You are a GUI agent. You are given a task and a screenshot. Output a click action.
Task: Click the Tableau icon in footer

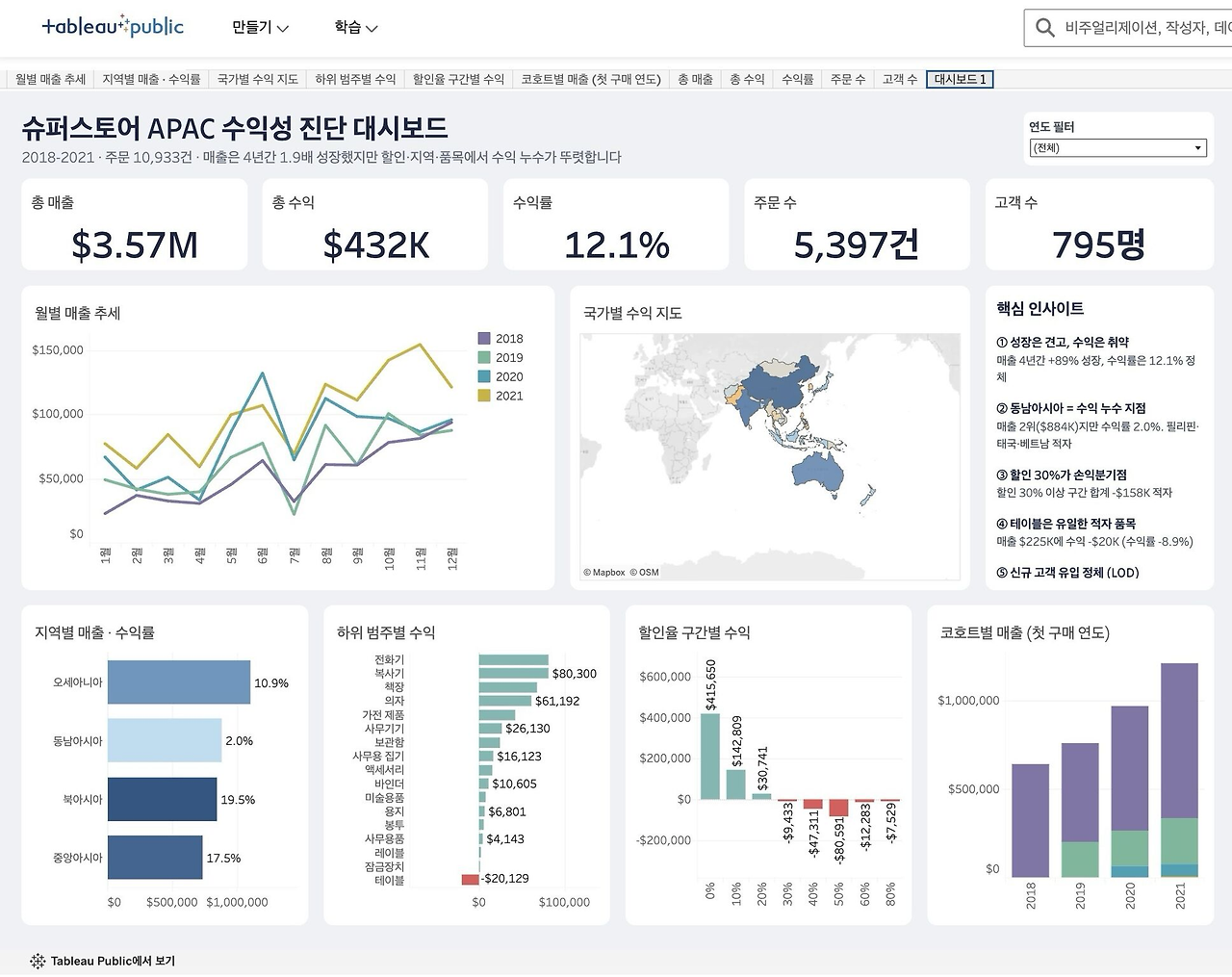[38, 961]
